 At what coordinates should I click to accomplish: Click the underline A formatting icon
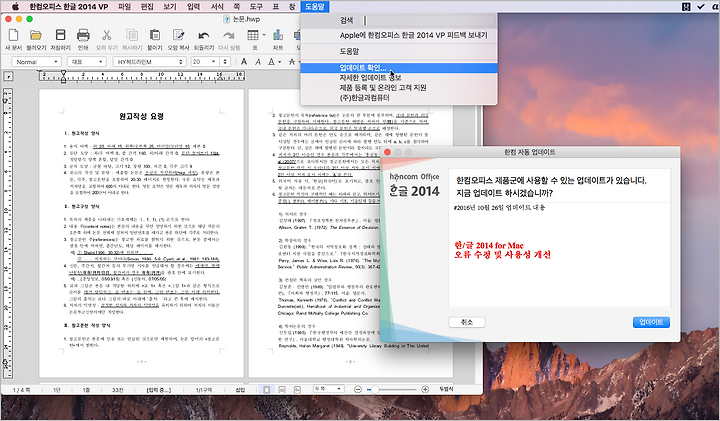271,62
